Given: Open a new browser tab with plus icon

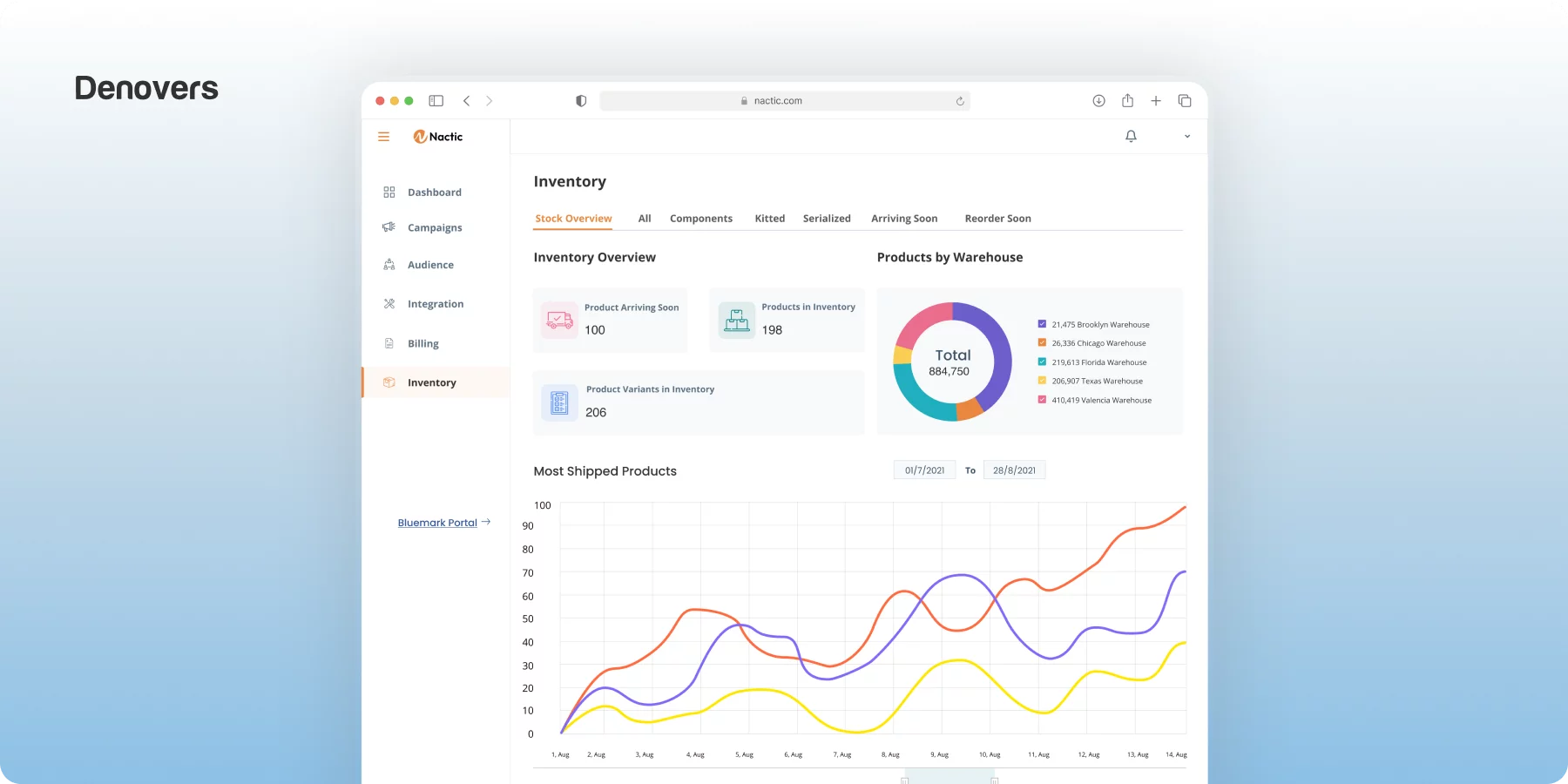Looking at the screenshot, I should pyautogui.click(x=1156, y=101).
